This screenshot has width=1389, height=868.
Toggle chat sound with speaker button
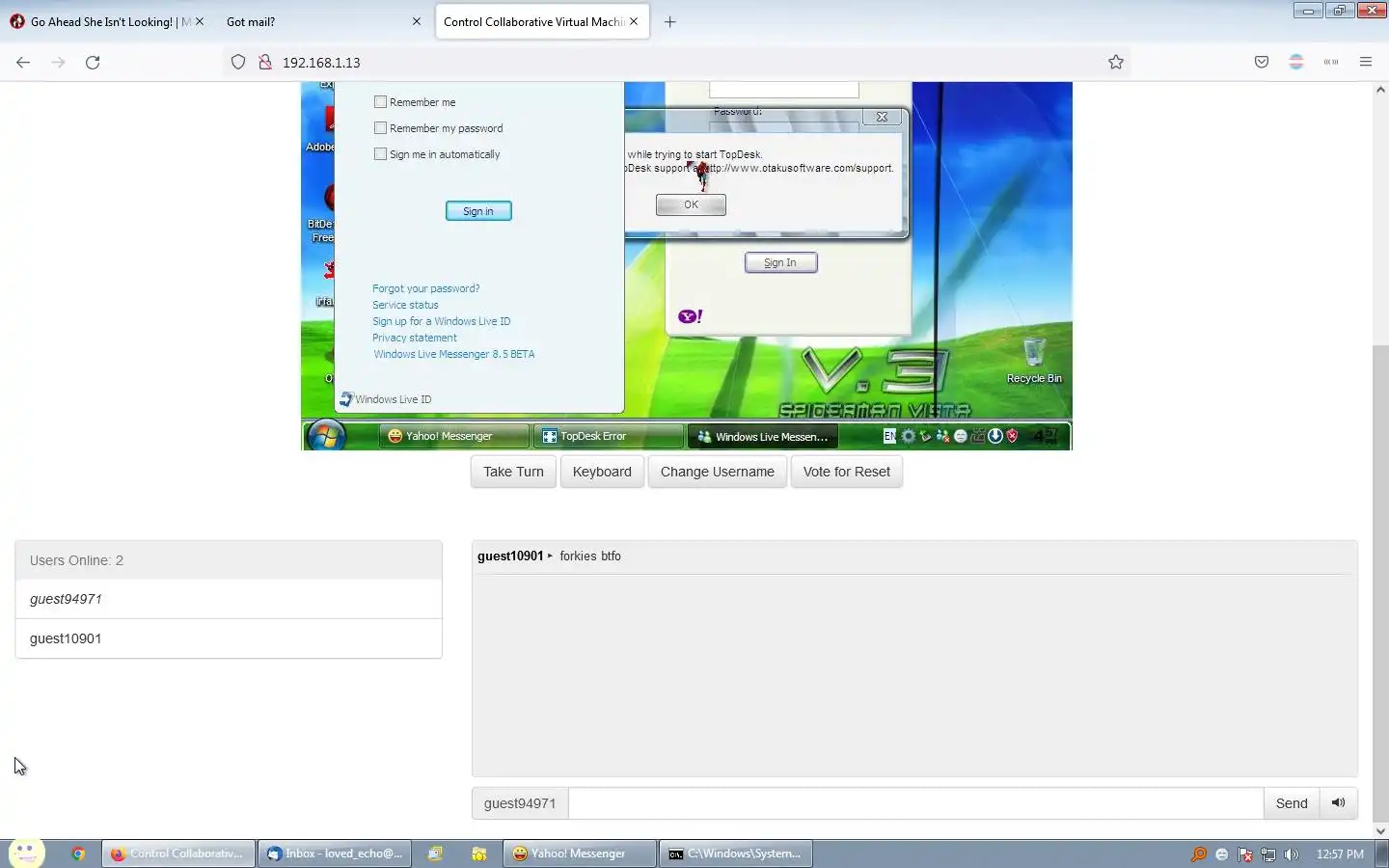tap(1339, 803)
